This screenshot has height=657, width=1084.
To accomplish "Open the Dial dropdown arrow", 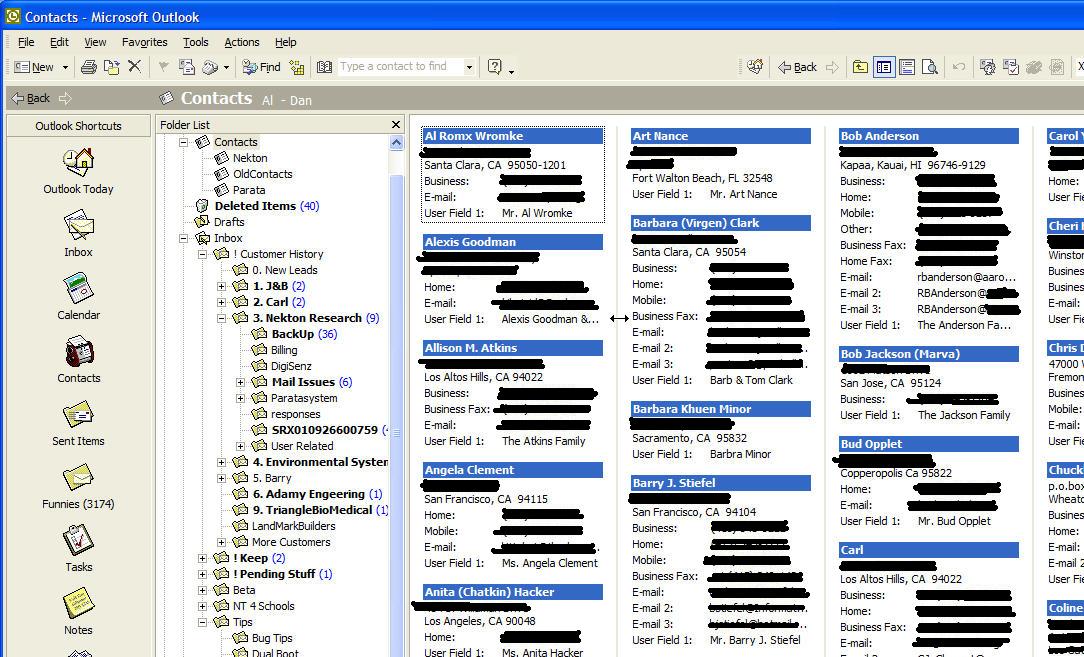I will [226, 68].
